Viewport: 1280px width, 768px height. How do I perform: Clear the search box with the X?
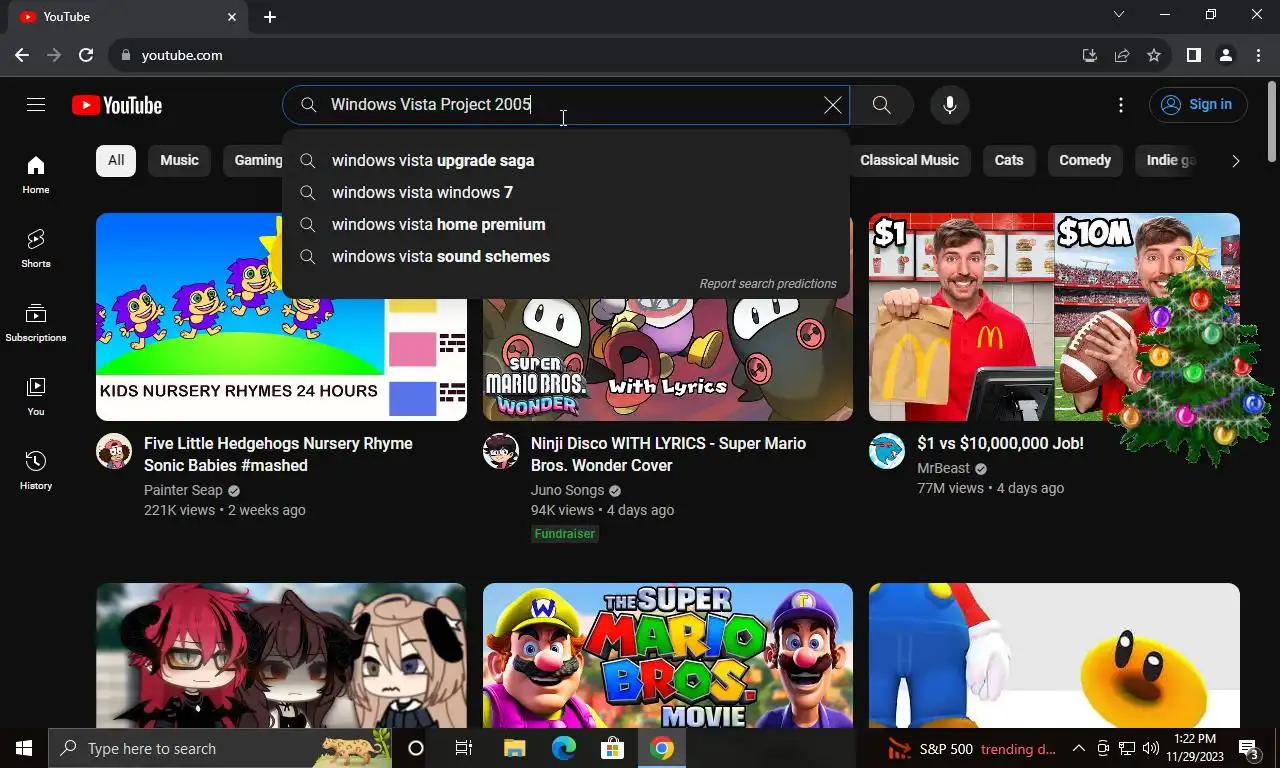point(832,105)
